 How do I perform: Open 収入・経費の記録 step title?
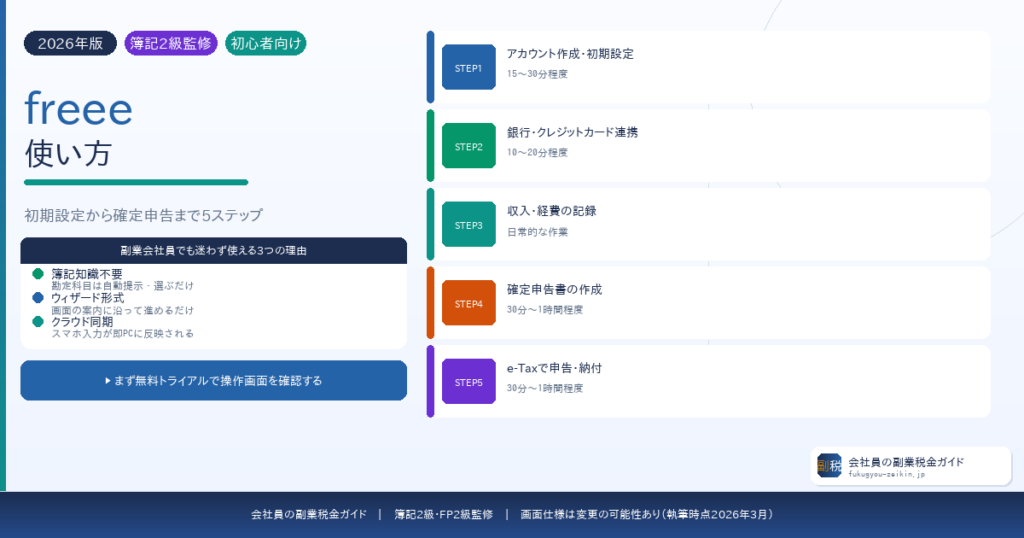point(552,211)
